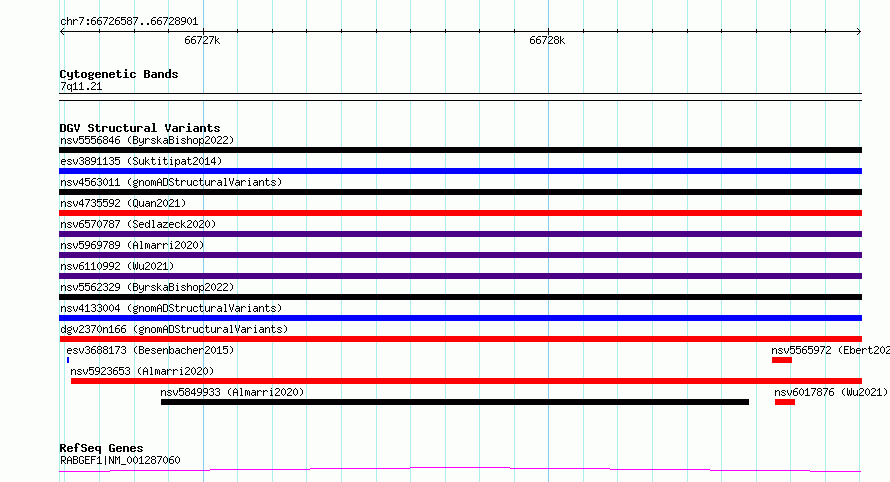The image size is (890, 482).
Task: Open variant label nsv5849933 (Almarri2020)
Action: 232,392
